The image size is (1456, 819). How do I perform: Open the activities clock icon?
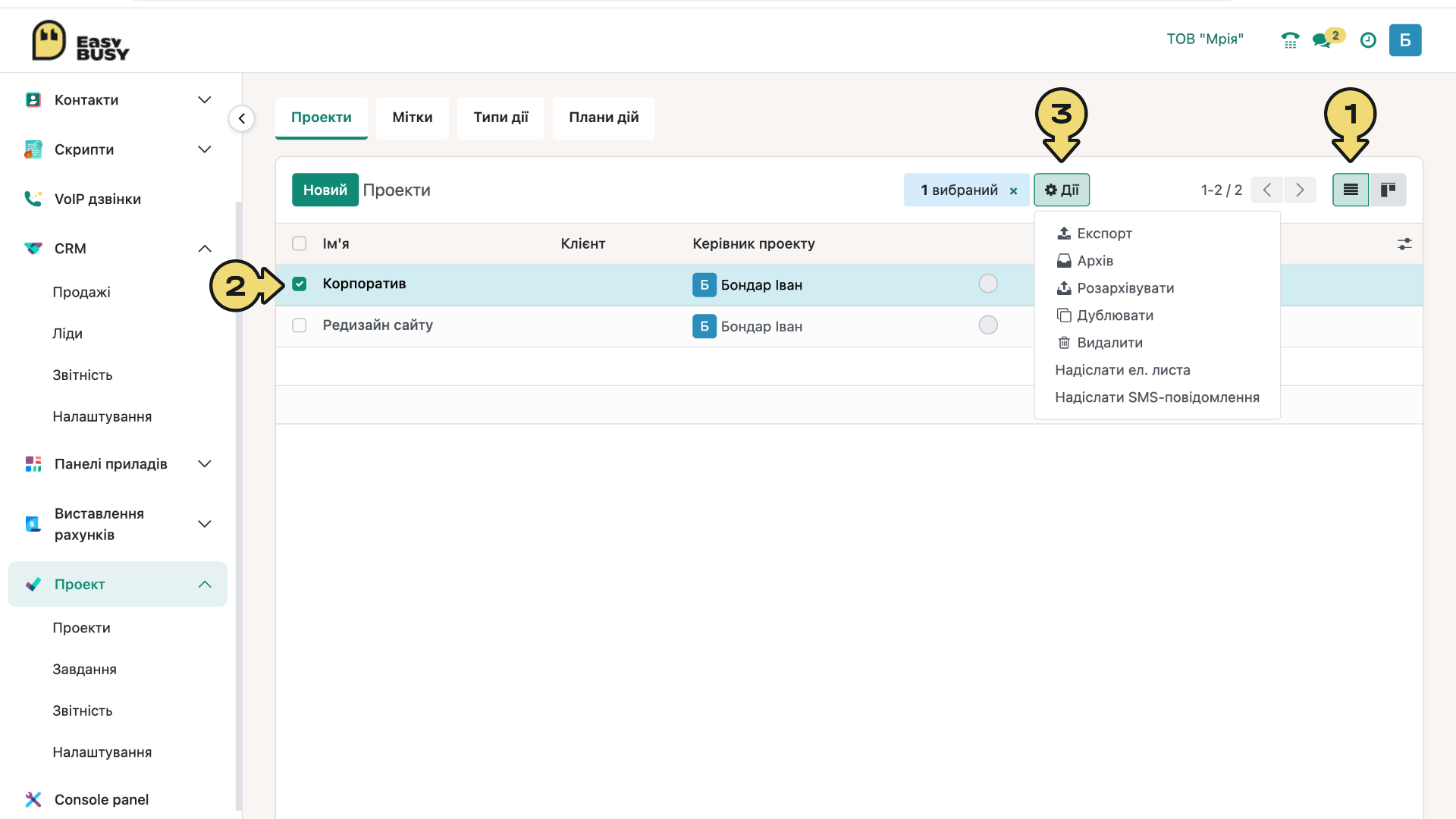(x=1368, y=40)
